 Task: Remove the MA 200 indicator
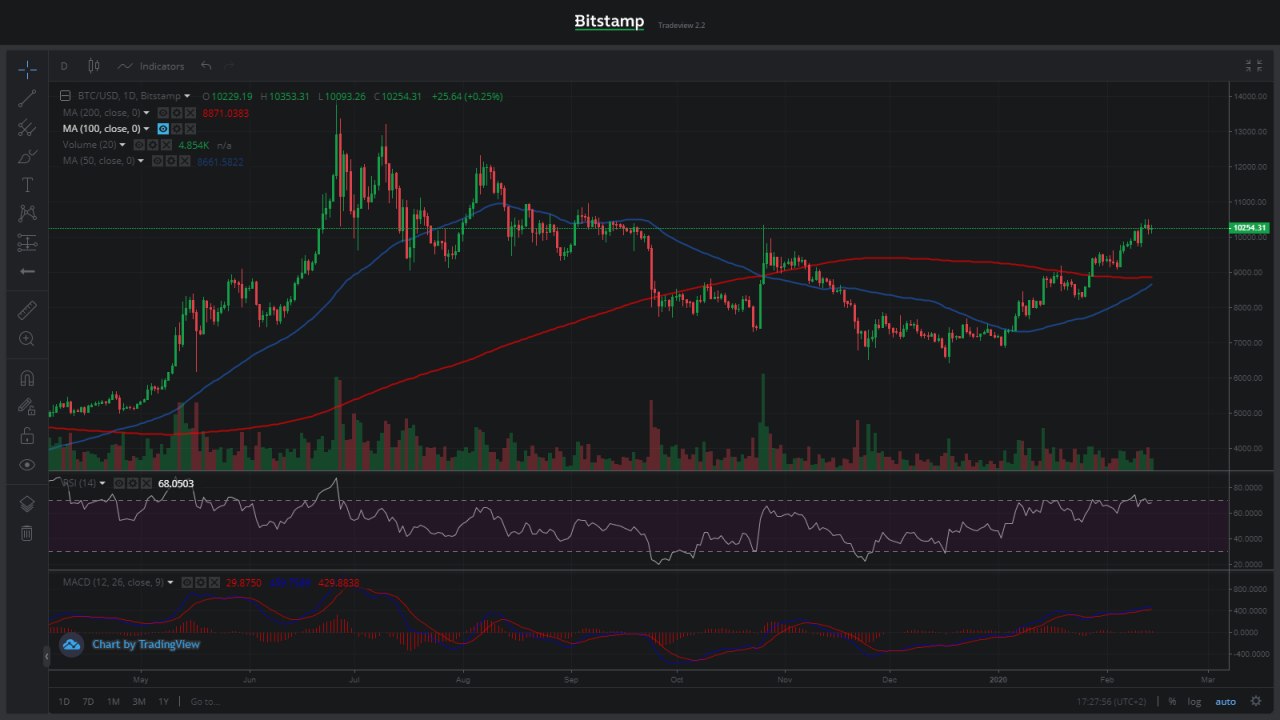coord(190,113)
